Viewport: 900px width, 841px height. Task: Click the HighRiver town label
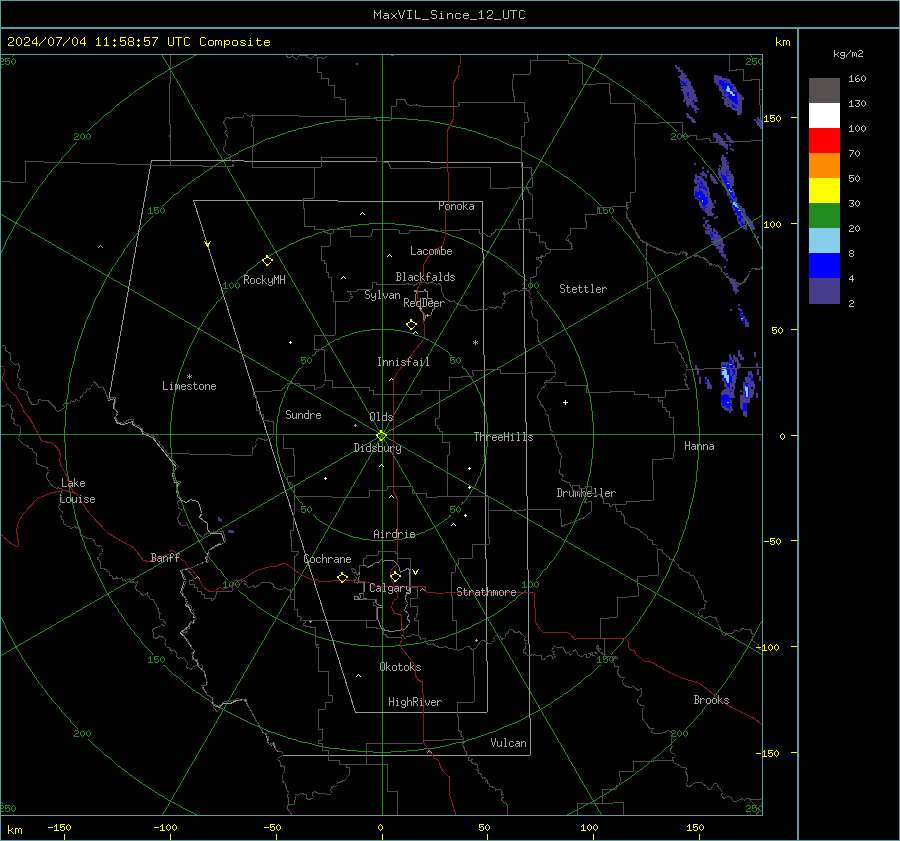(x=415, y=702)
